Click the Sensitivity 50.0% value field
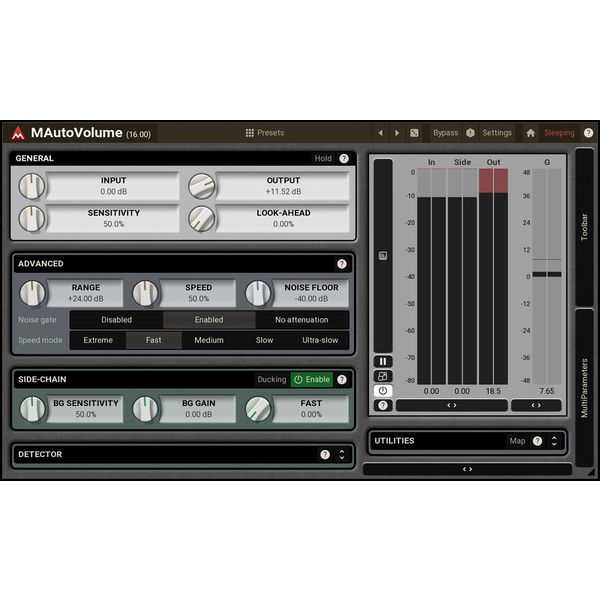The image size is (600, 600). tap(113, 218)
